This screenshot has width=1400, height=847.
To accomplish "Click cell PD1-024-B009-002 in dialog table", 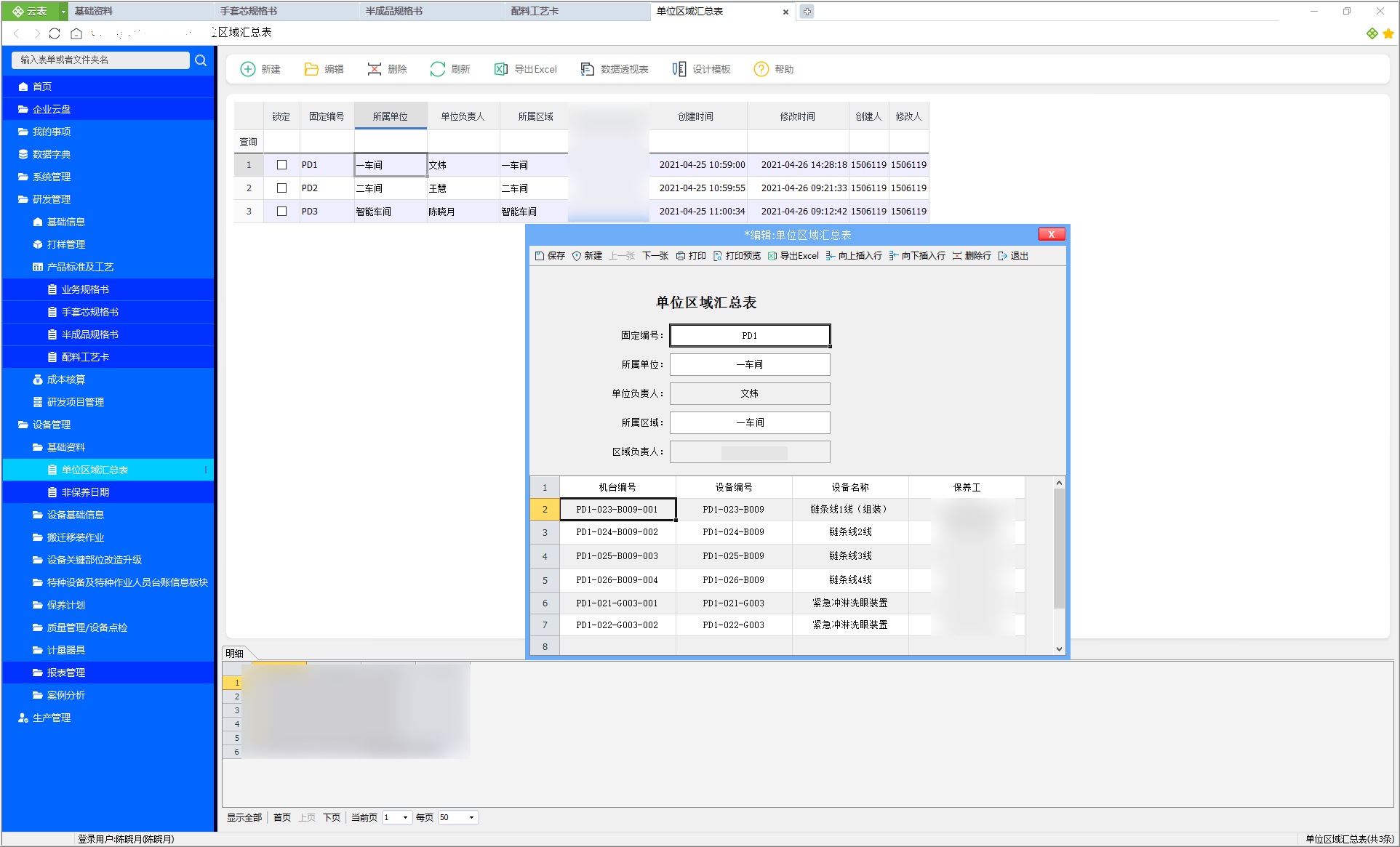I will pyautogui.click(x=617, y=532).
